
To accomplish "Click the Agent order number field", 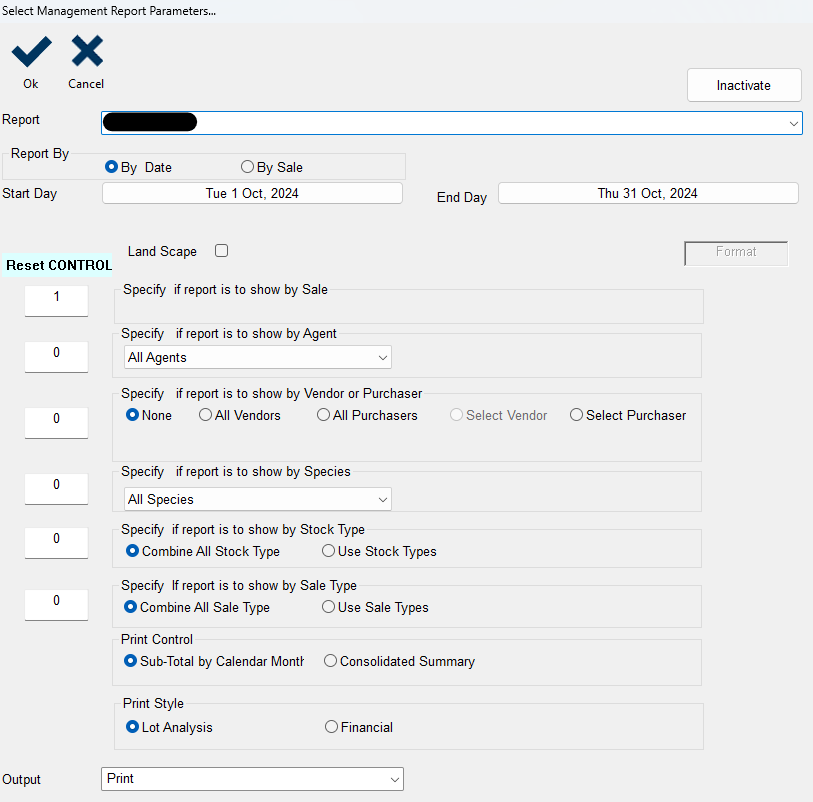I will click(x=57, y=357).
